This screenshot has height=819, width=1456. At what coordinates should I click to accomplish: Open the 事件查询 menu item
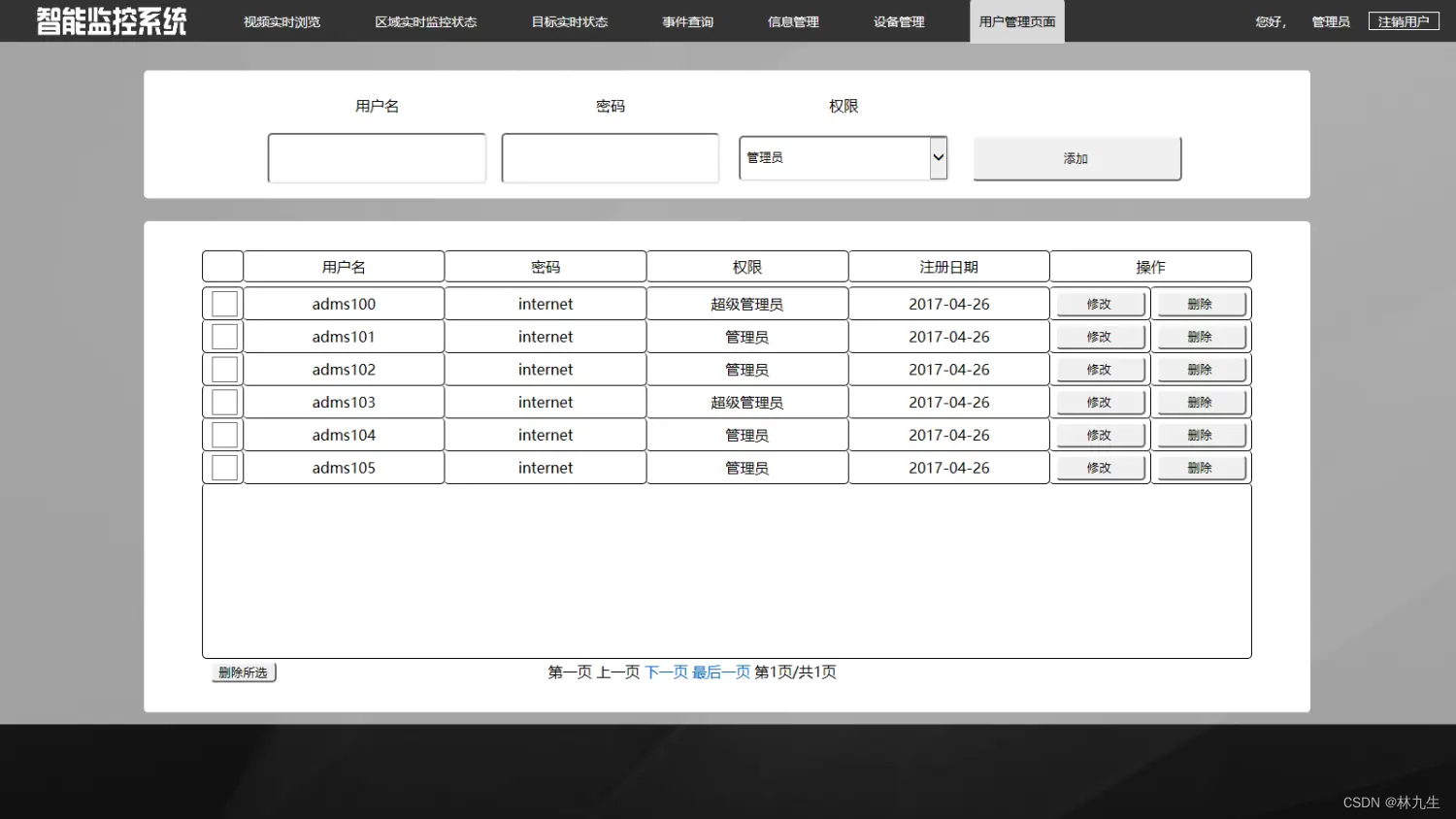(688, 21)
